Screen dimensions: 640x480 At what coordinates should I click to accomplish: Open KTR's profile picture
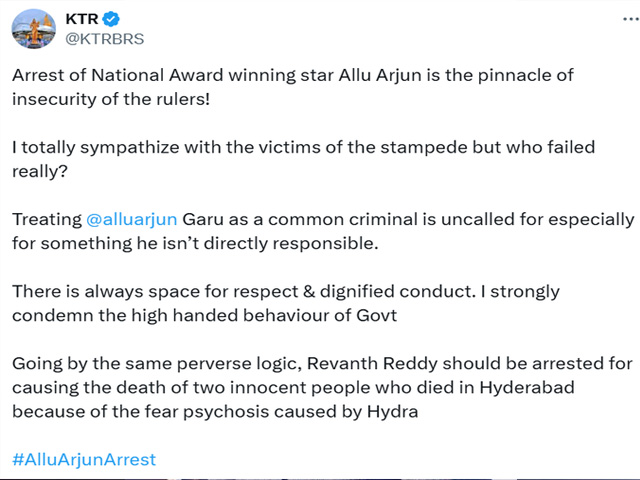(x=33, y=29)
